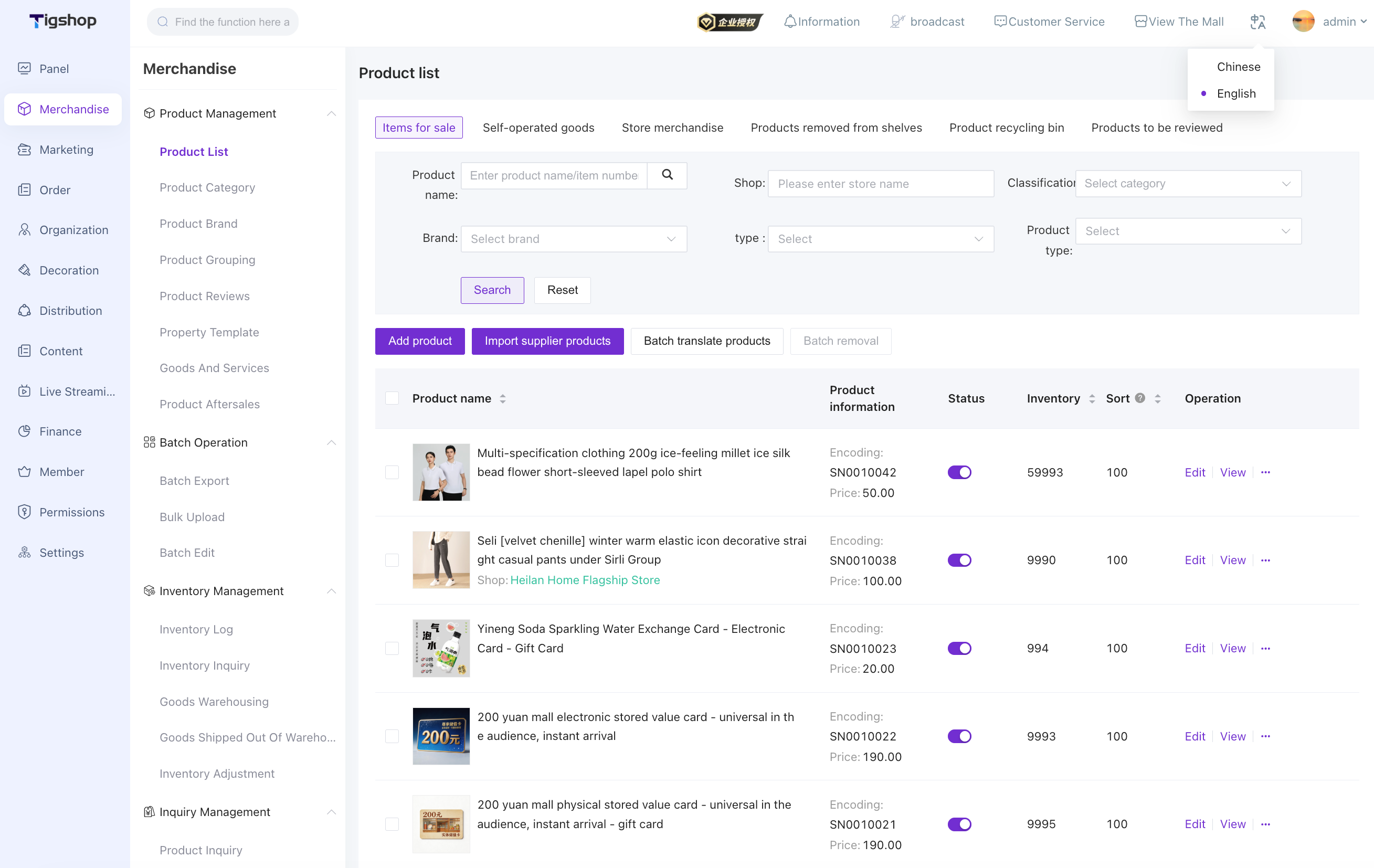The height and width of the screenshot is (868, 1374).
Task: Click the Sort column help question icon
Action: coord(1140,398)
